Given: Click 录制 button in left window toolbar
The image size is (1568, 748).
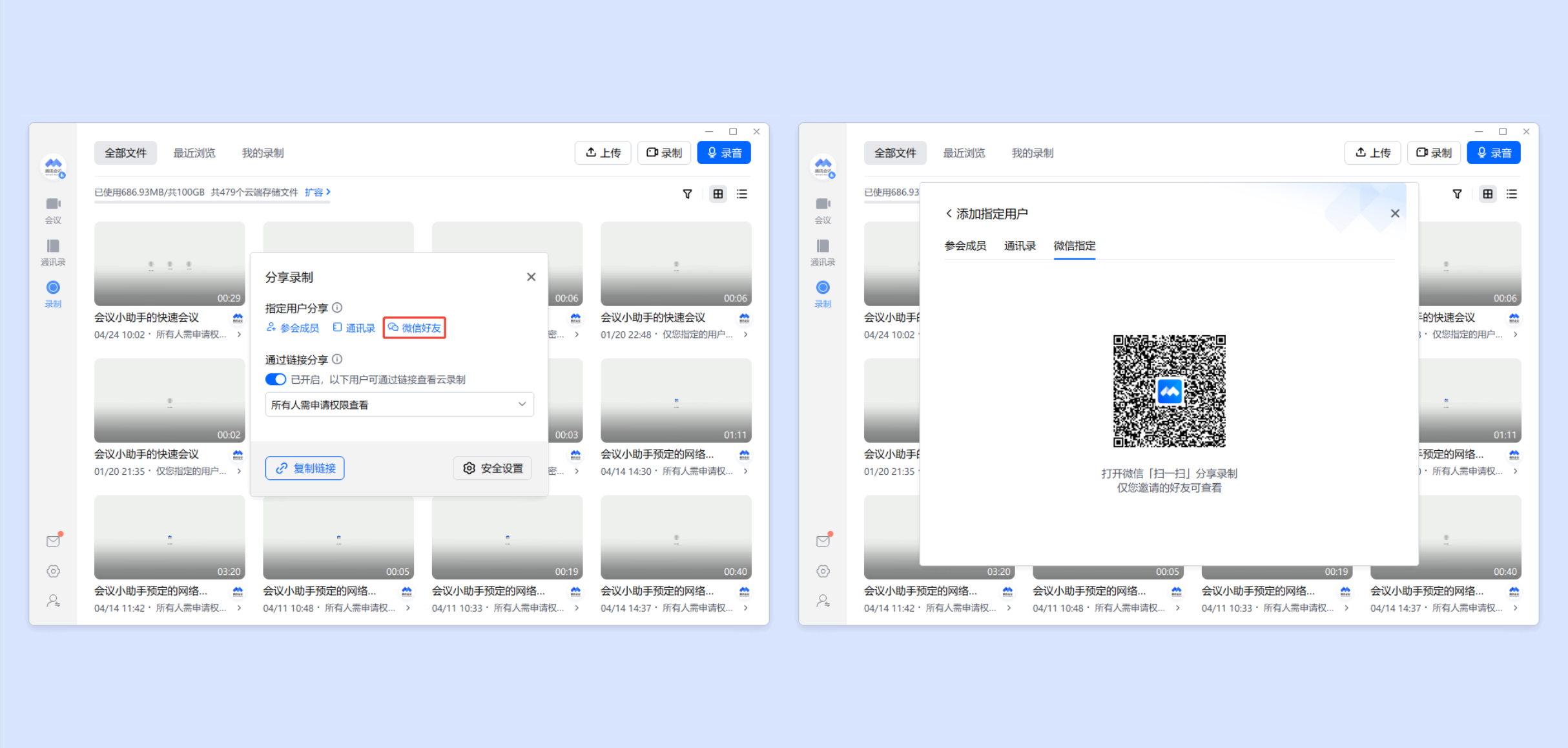Looking at the screenshot, I should point(664,153).
